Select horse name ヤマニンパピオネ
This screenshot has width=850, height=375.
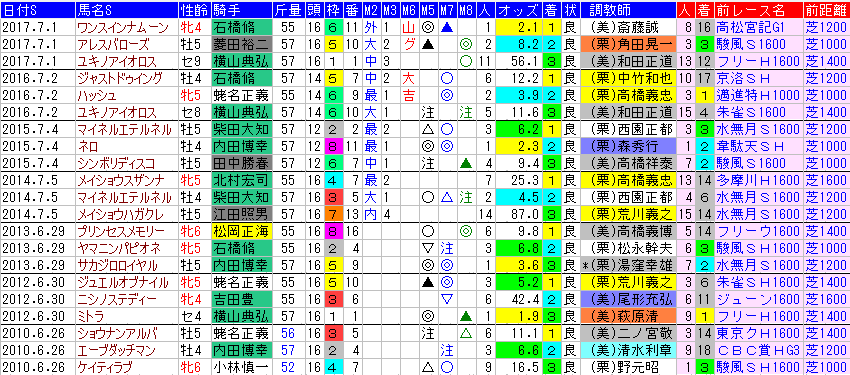click(x=120, y=249)
